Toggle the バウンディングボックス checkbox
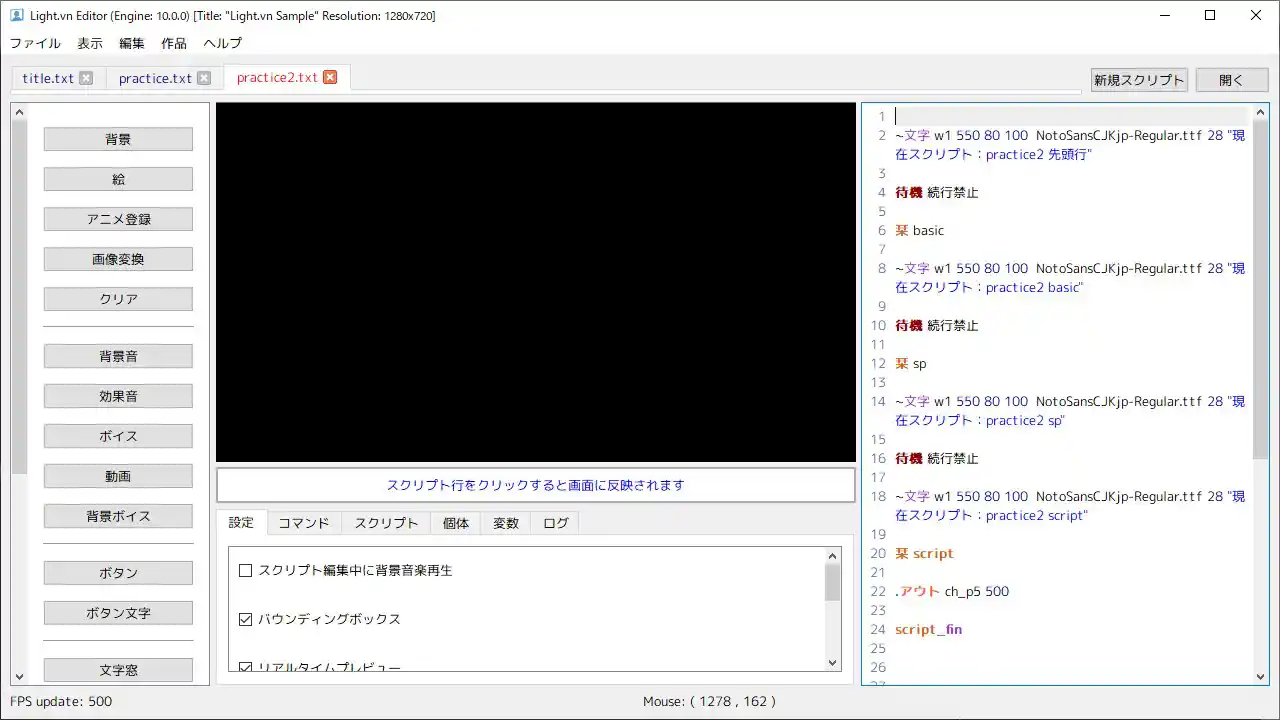1280x720 pixels. (245, 619)
